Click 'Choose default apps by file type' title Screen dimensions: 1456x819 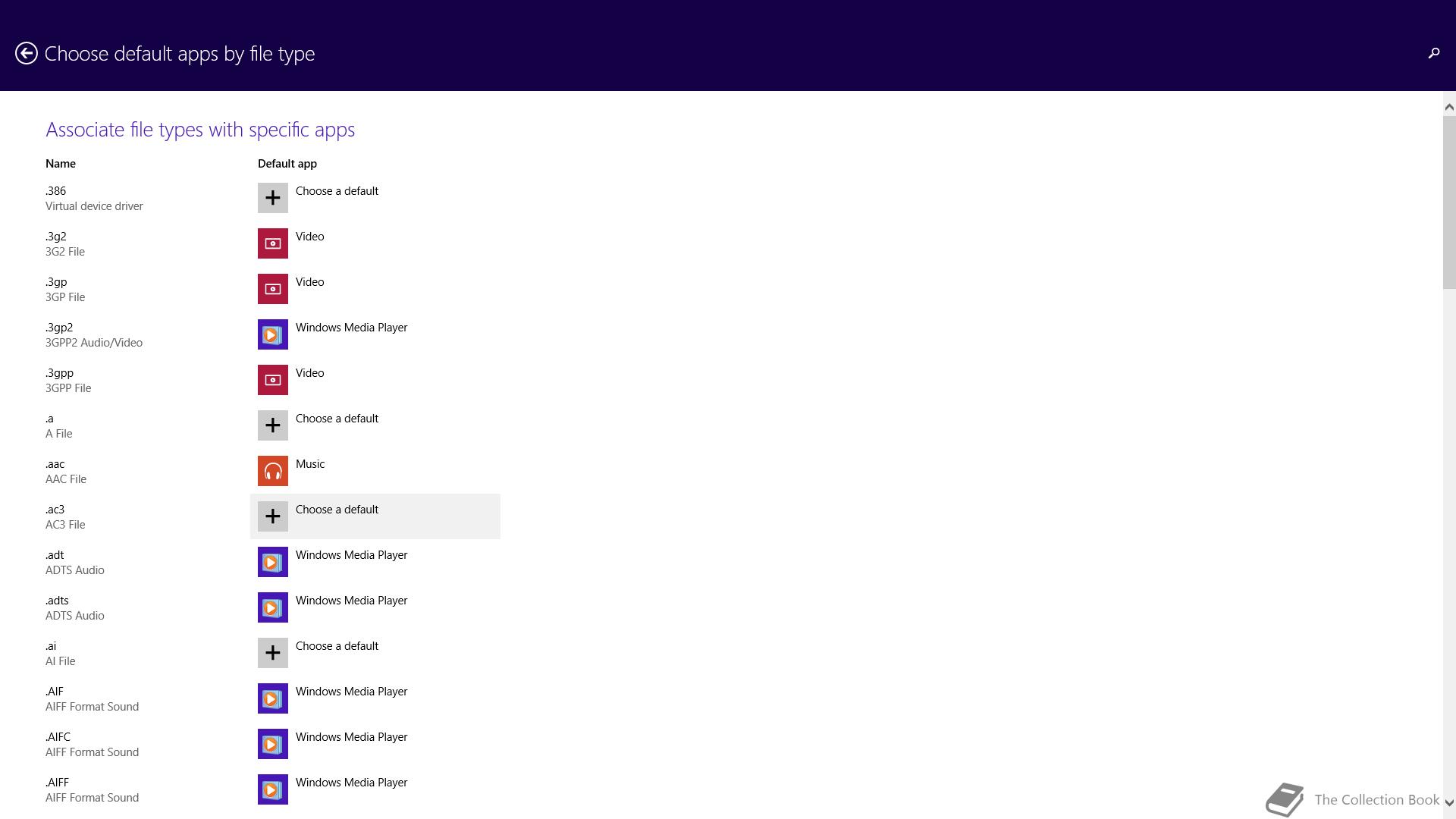pyautogui.click(x=180, y=54)
